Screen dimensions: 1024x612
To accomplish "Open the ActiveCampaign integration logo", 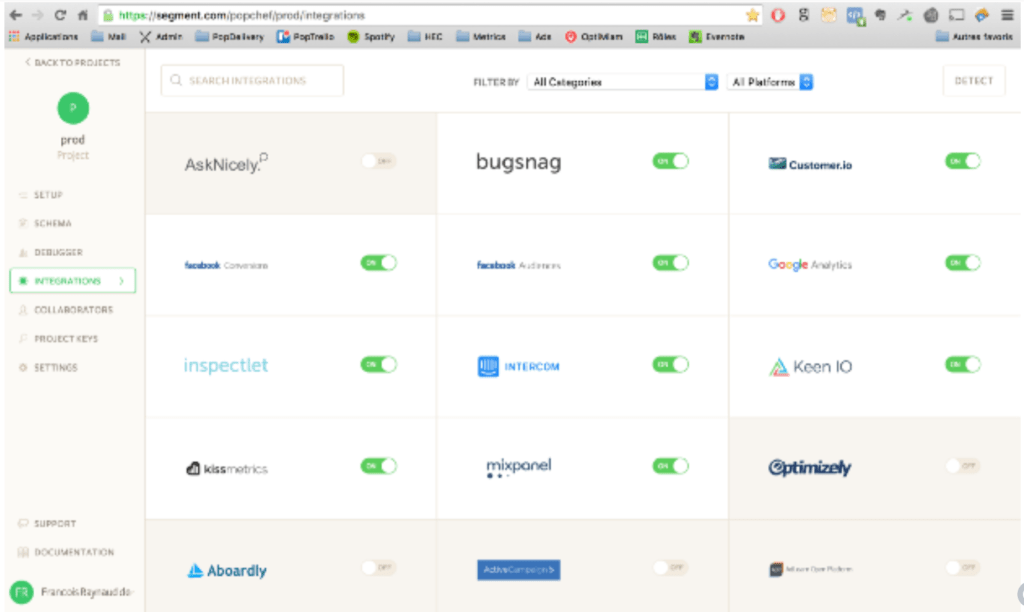I will (519, 570).
